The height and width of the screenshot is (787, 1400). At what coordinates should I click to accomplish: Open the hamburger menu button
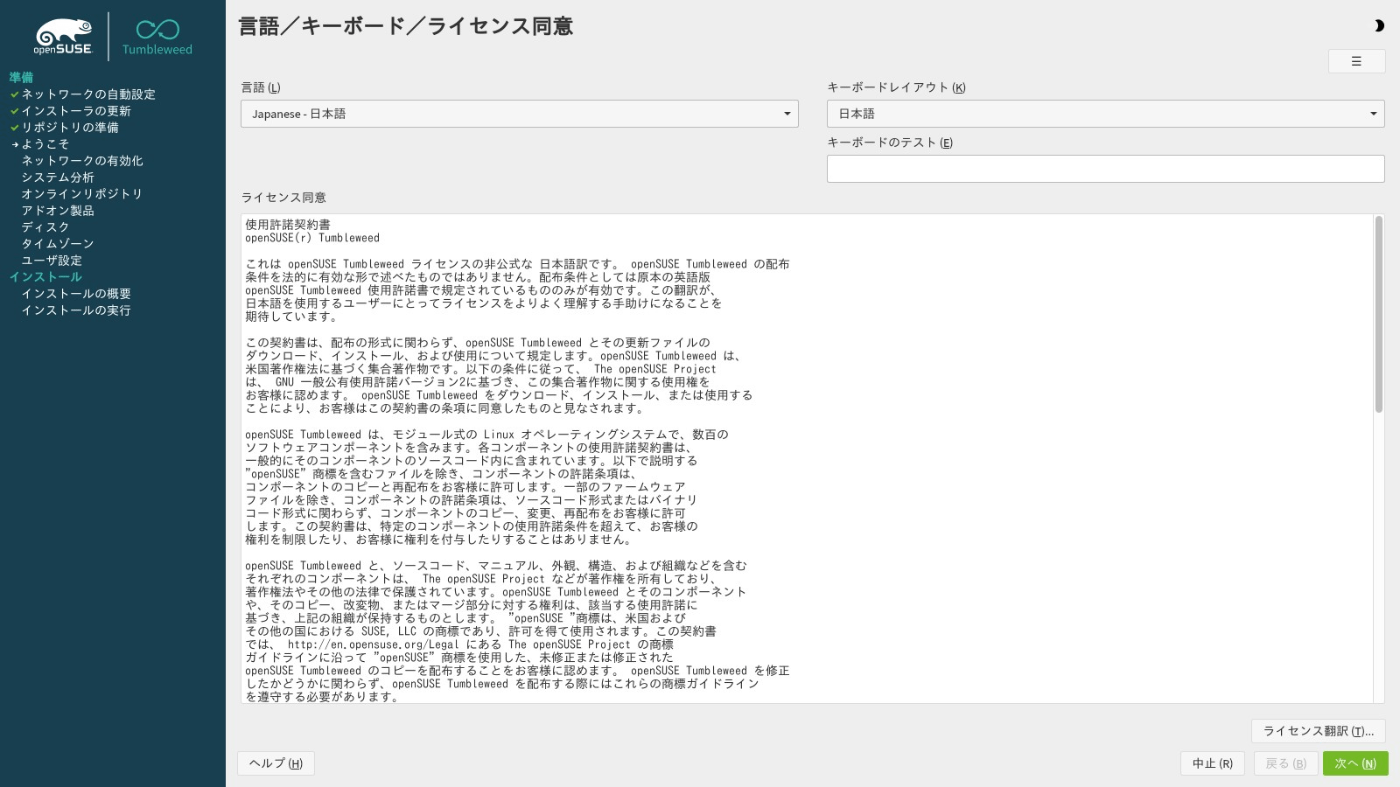coord(1356,61)
